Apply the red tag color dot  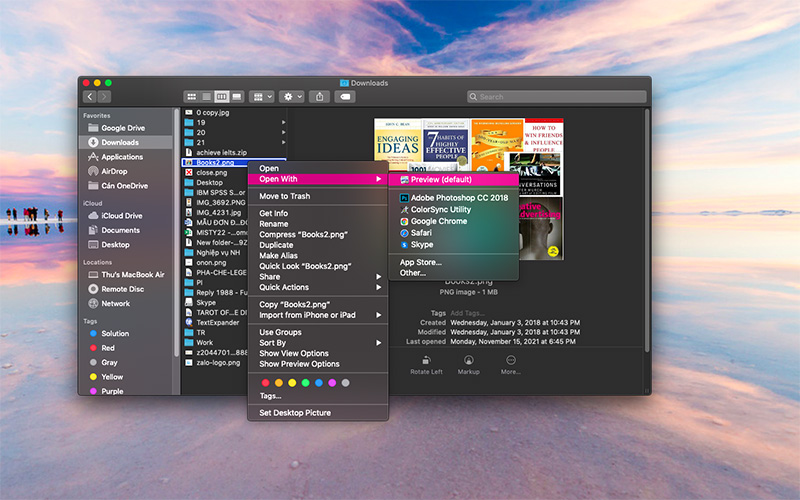tap(265, 382)
